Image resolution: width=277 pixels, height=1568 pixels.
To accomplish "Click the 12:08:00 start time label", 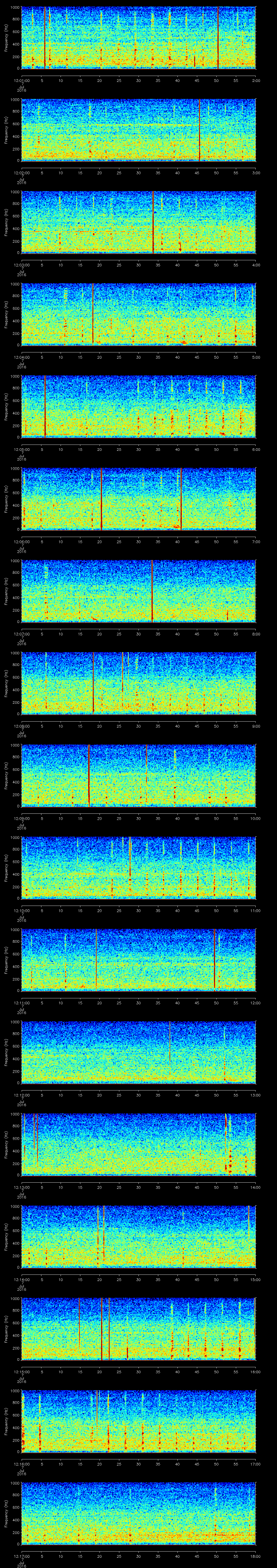I will 22,727.
